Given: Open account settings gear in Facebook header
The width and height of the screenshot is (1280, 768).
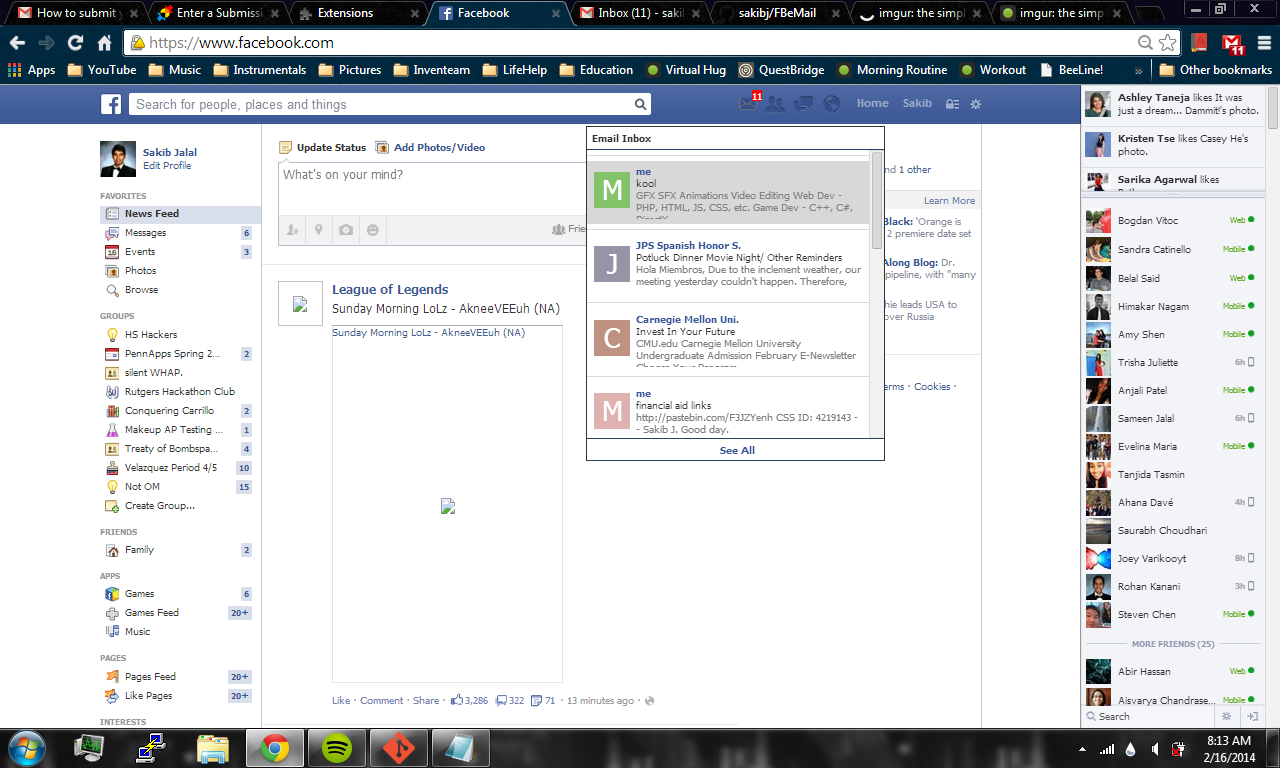Looking at the screenshot, I should pyautogui.click(x=976, y=104).
